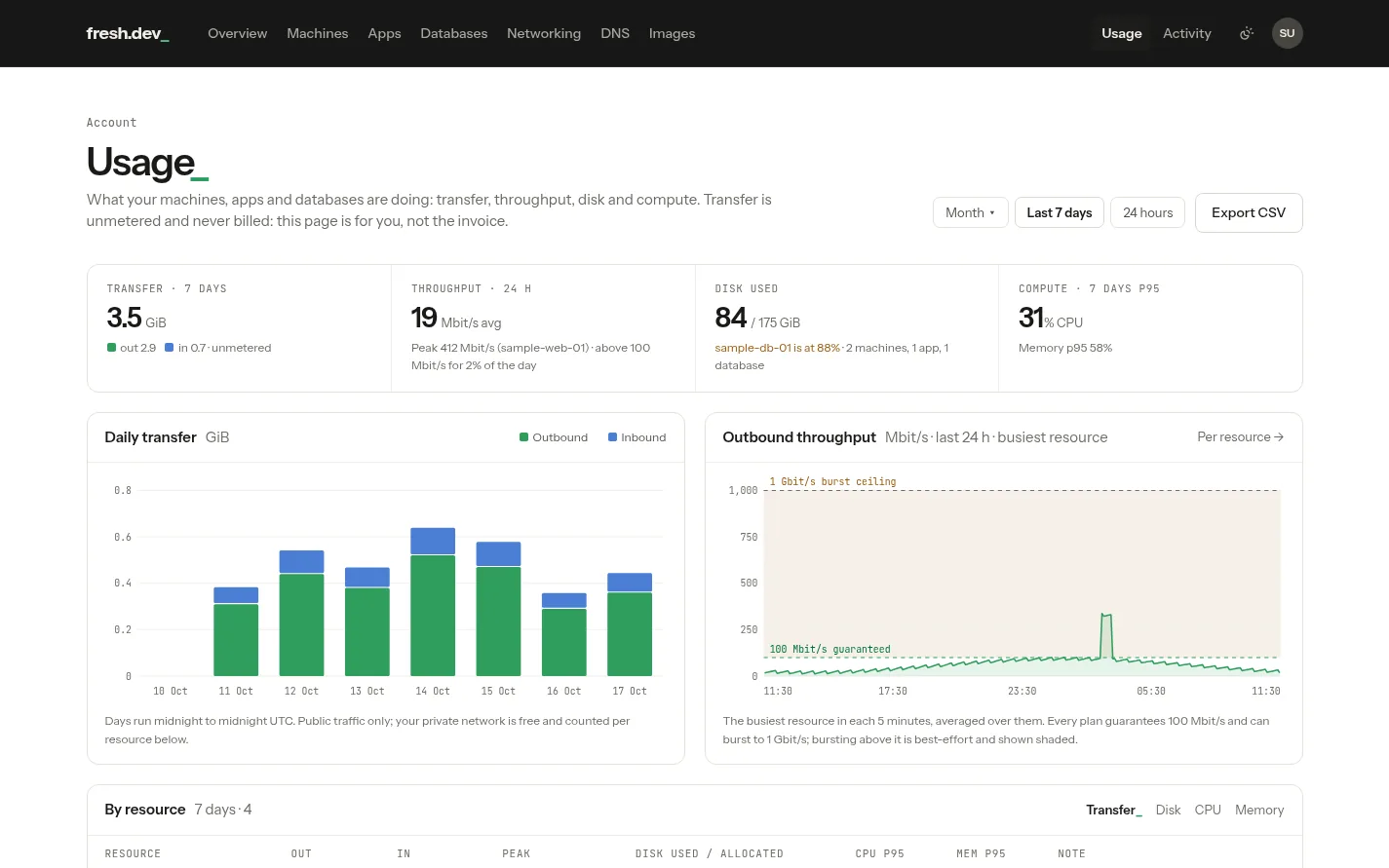Click the Memory p95 58% text
1389x868 pixels.
[1065, 348]
